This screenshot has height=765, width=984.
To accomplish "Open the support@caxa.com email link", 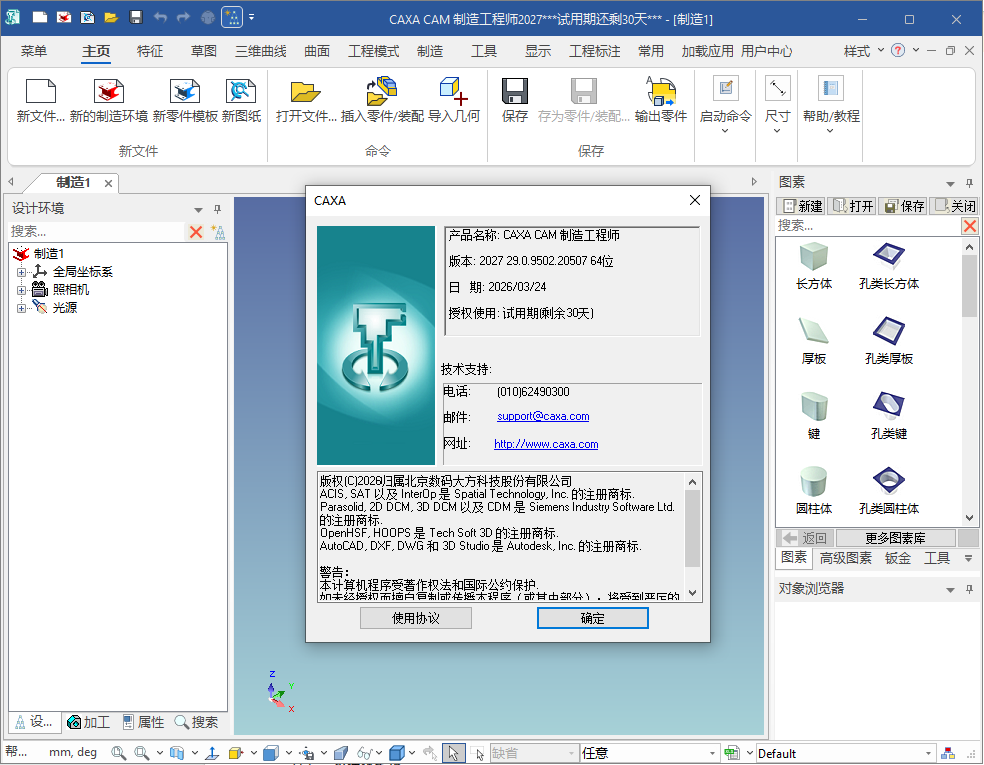I will tap(543, 416).
